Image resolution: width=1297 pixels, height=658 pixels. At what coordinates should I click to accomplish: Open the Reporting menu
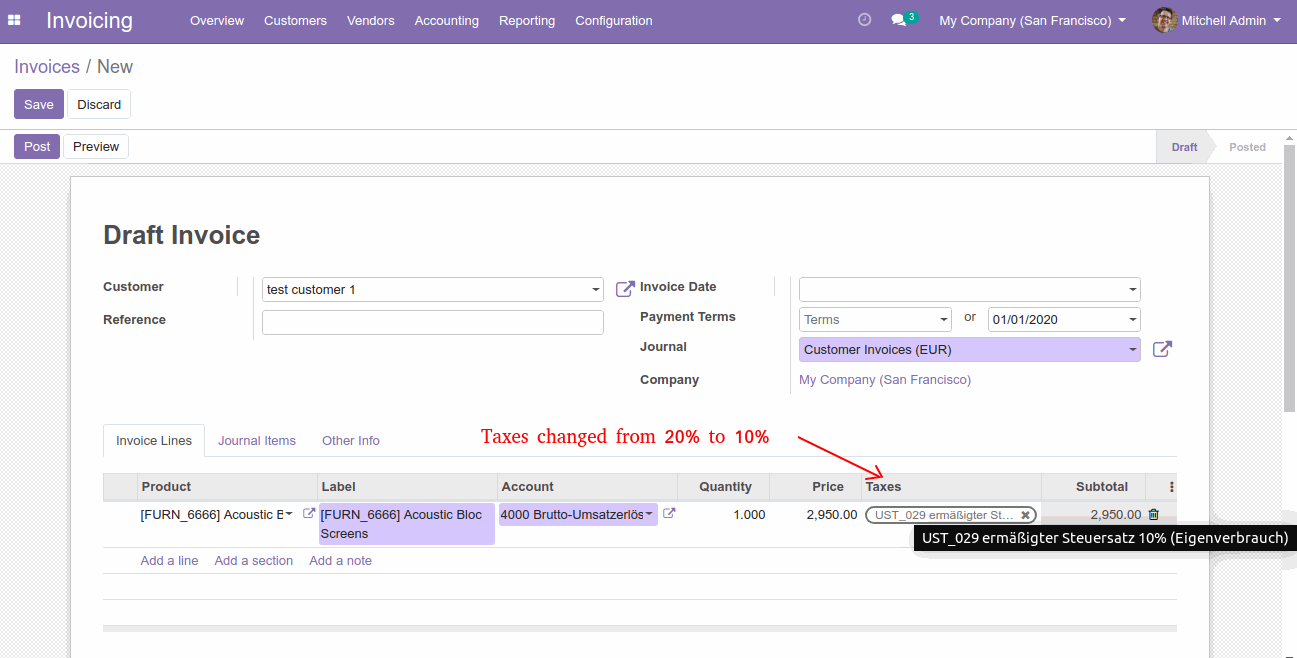(527, 20)
